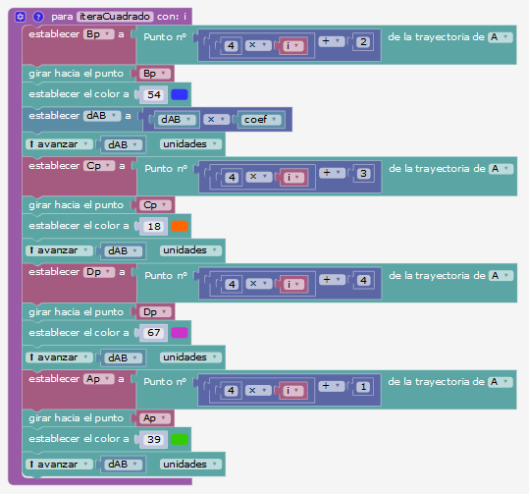529x494 pixels.
Task: Click the iteraCuadrado procedure name field
Action: (x=115, y=17)
